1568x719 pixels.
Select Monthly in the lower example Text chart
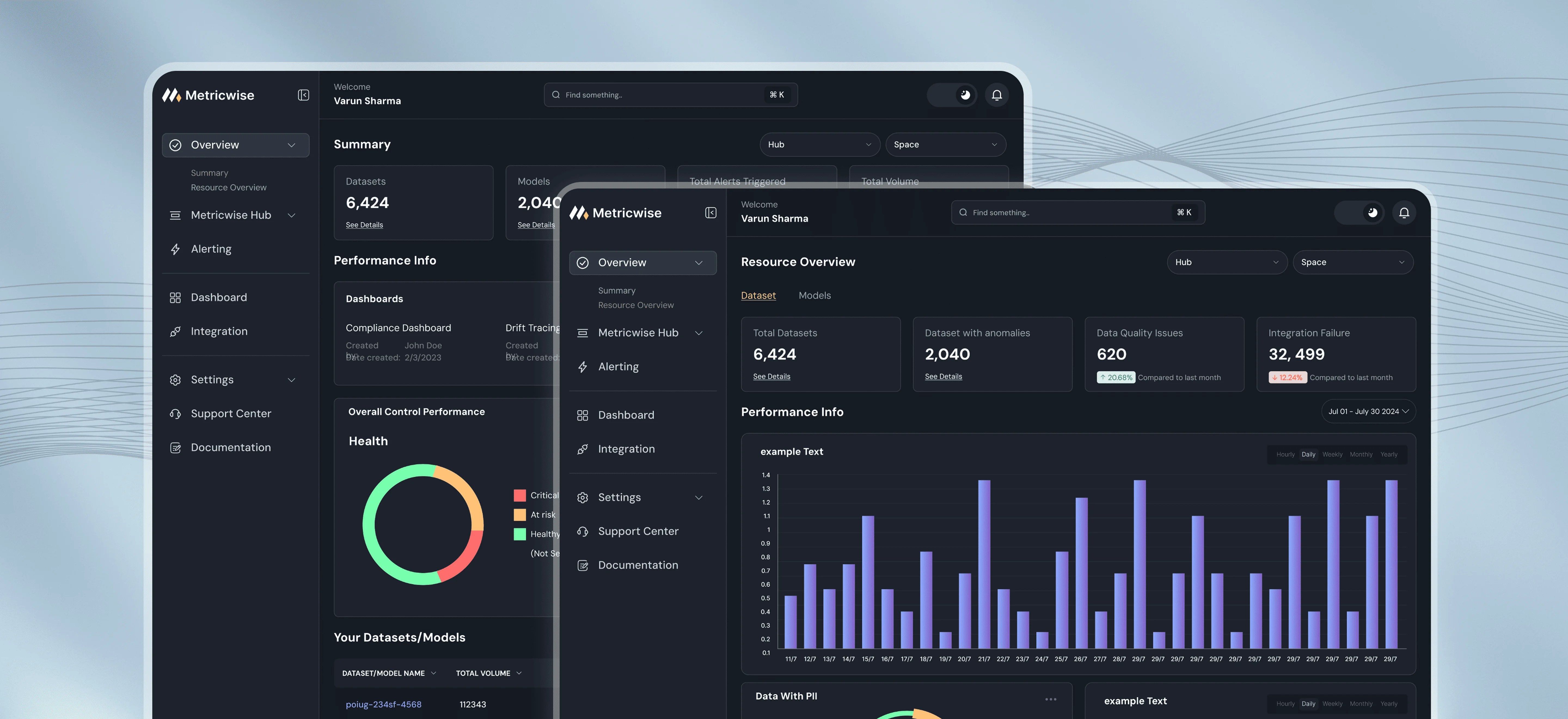(x=1361, y=704)
